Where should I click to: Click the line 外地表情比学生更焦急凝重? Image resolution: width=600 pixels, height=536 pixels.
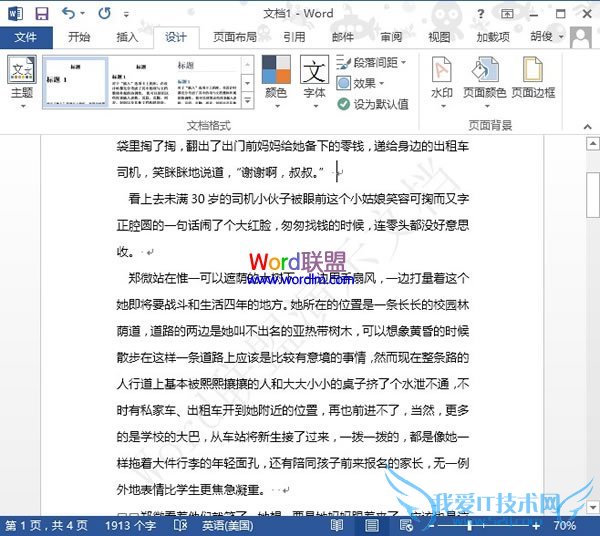(x=191, y=489)
